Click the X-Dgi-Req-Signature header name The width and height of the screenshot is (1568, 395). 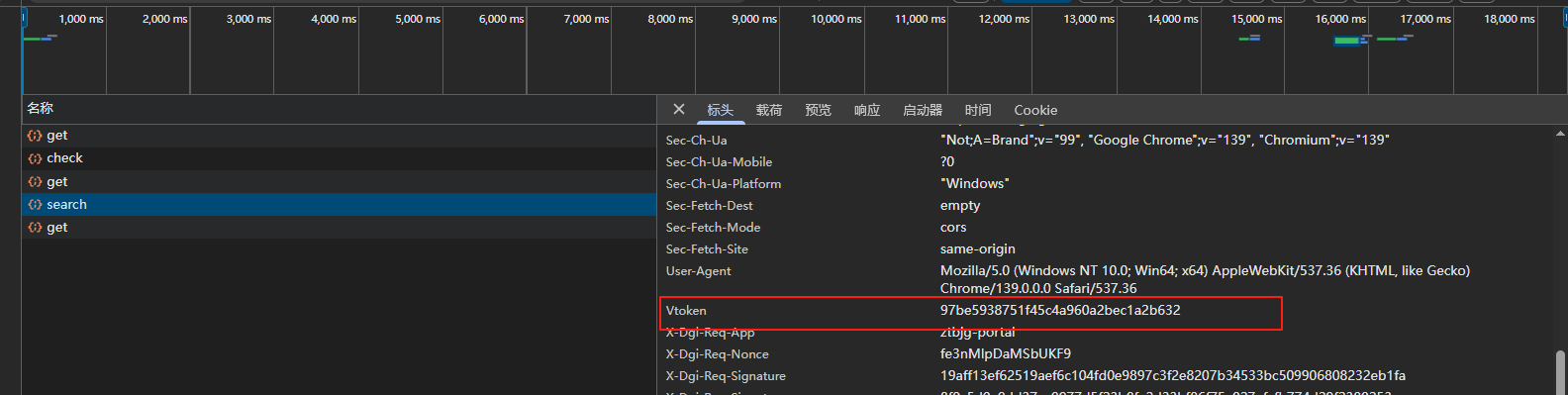click(726, 376)
